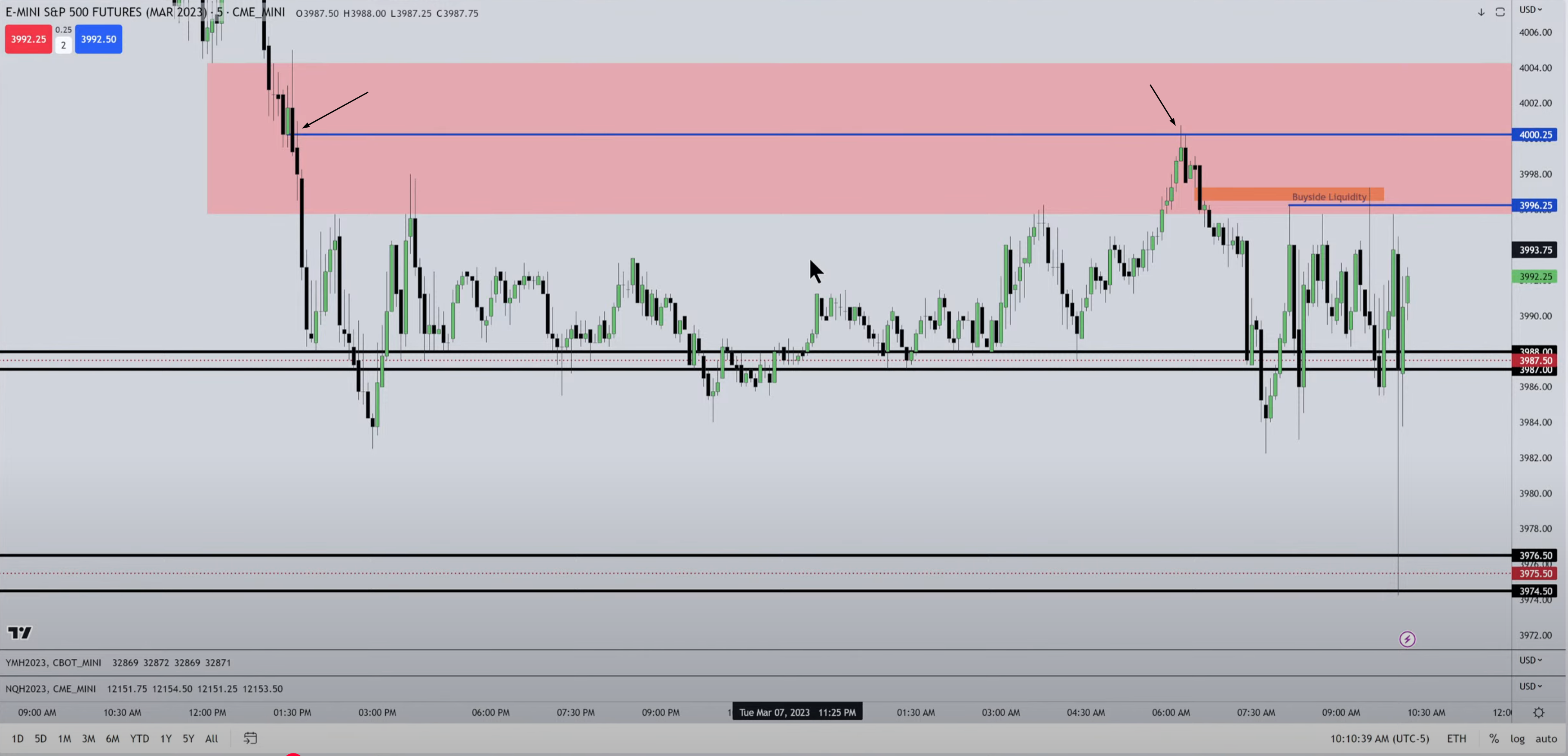Image resolution: width=1568 pixels, height=756 pixels.
Task: Click the 0.25 spread value between buy and sell
Action: (x=63, y=30)
